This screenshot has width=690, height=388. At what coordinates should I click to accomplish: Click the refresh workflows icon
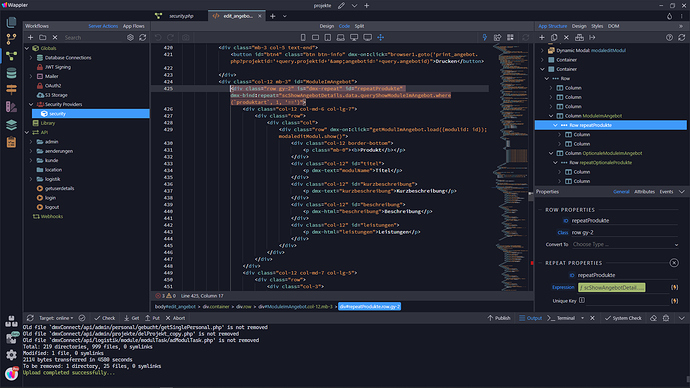point(143,37)
